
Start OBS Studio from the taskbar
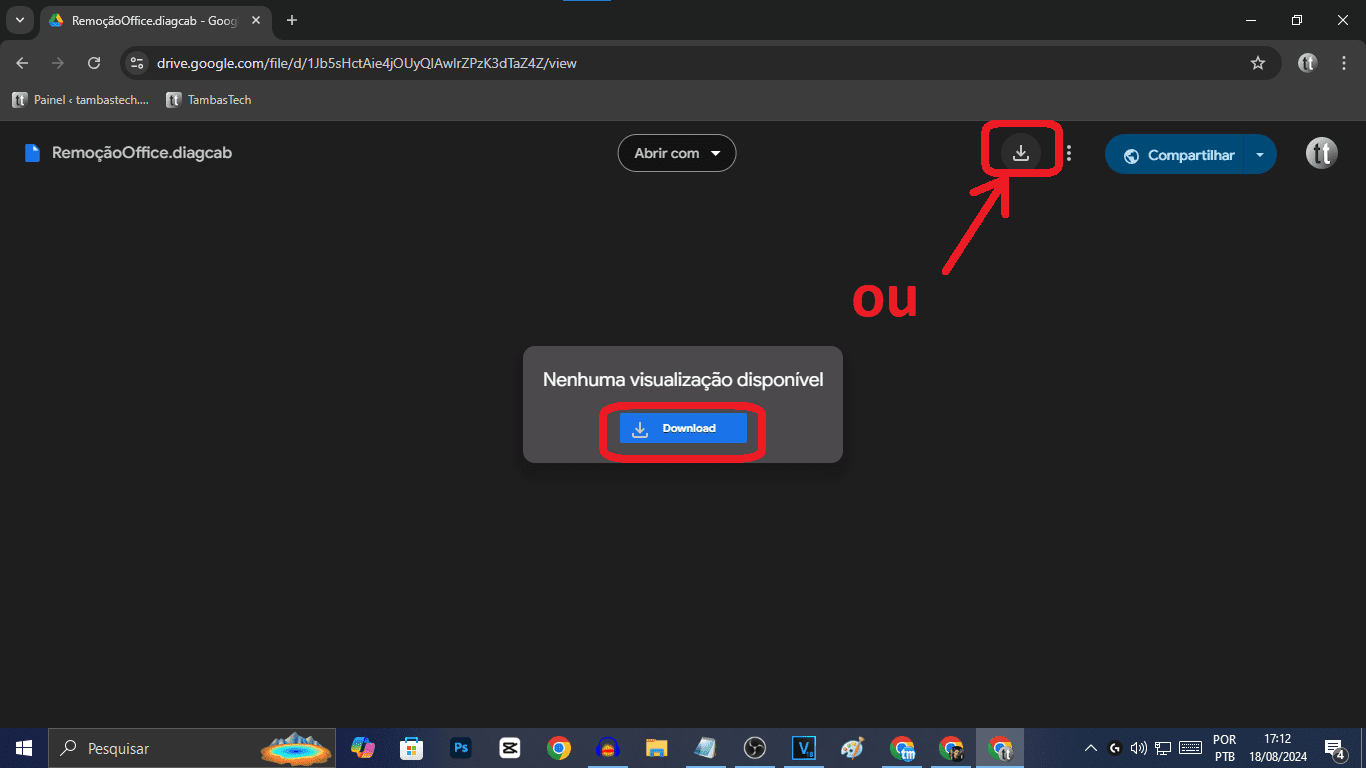[754, 747]
